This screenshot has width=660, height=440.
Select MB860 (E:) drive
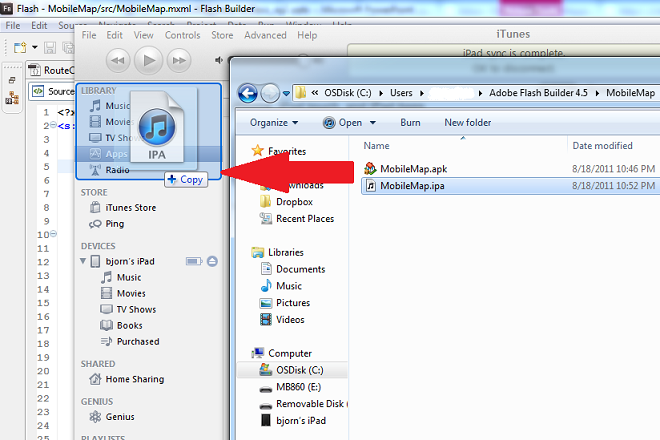tap(298, 387)
